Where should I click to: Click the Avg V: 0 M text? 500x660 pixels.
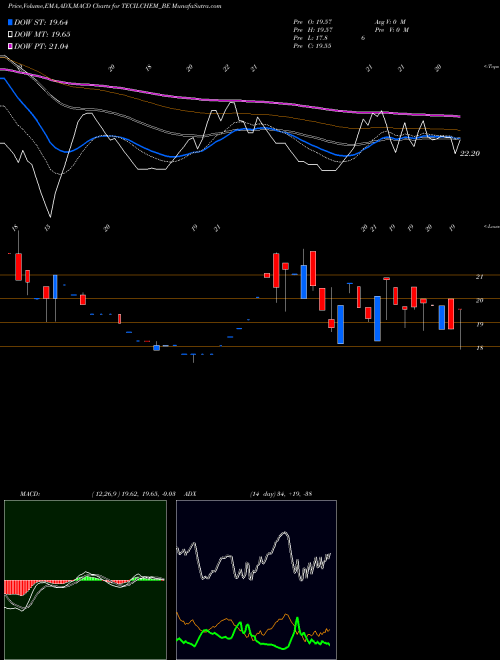[x=390, y=21]
